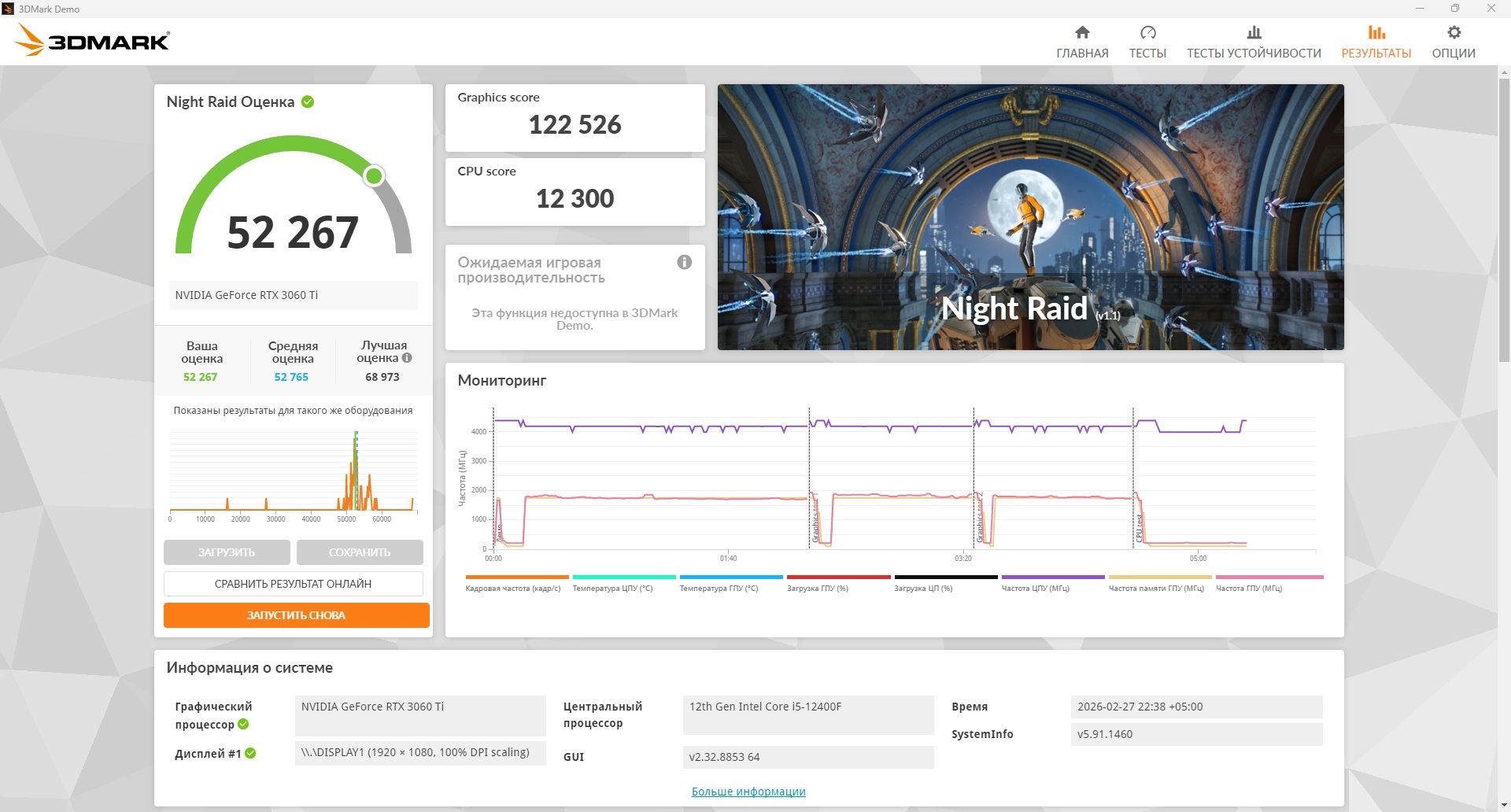Image resolution: width=1511 pixels, height=812 pixels.
Task: Click the ЗАГРУЗИТЬ button
Action: pos(227,552)
